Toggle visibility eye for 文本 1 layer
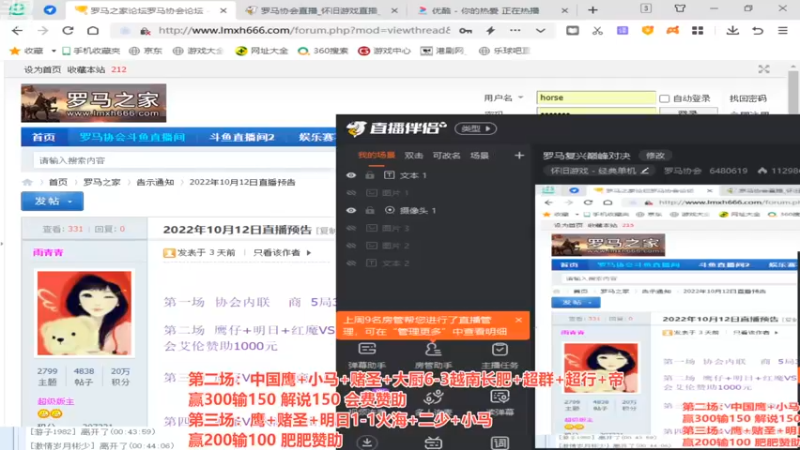This screenshot has width=800, height=450. point(351,176)
